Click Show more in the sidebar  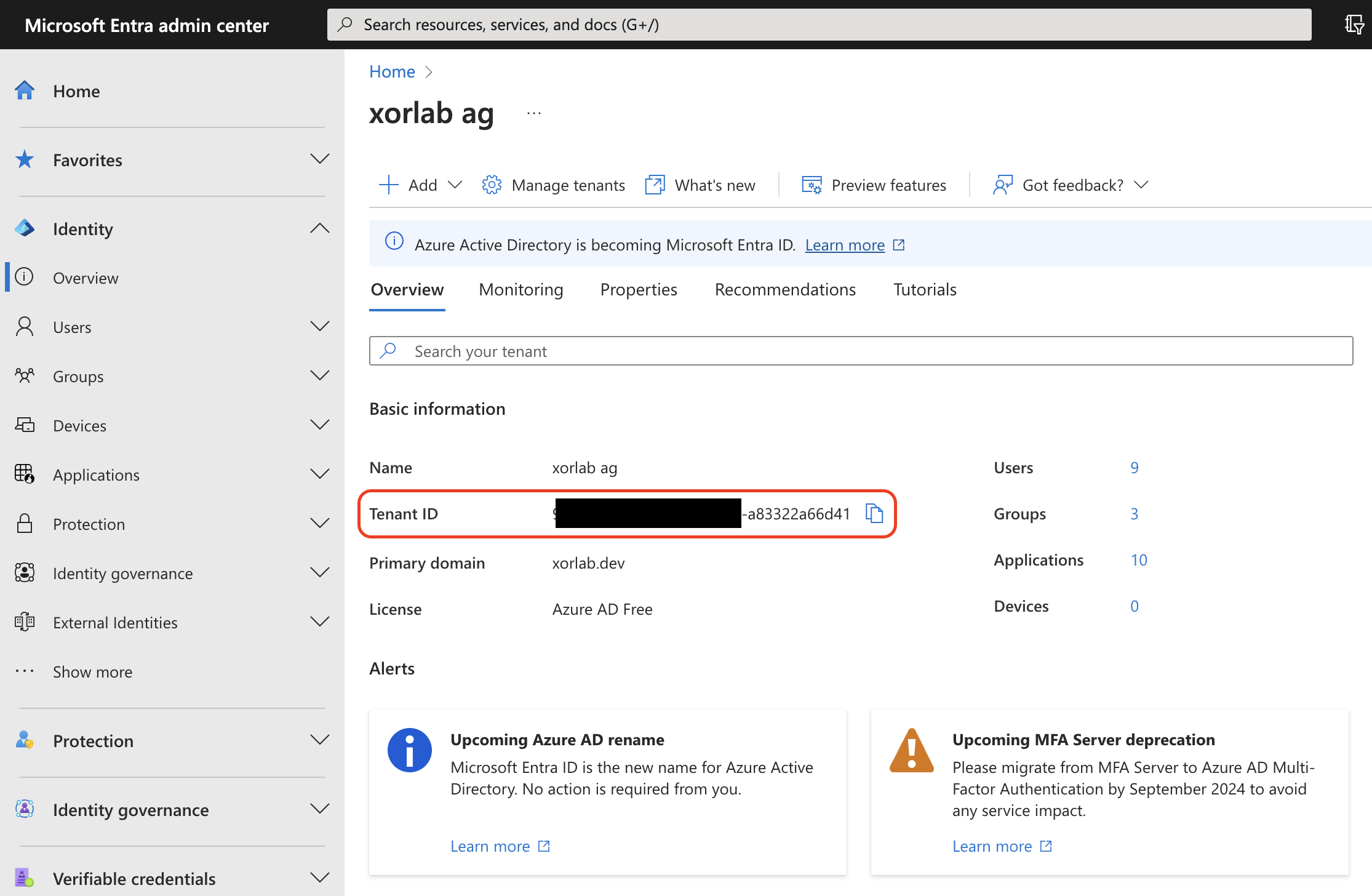point(92,671)
